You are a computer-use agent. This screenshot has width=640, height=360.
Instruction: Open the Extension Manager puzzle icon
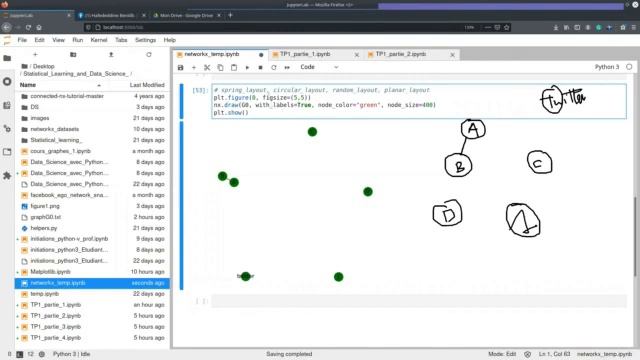click(x=7, y=176)
